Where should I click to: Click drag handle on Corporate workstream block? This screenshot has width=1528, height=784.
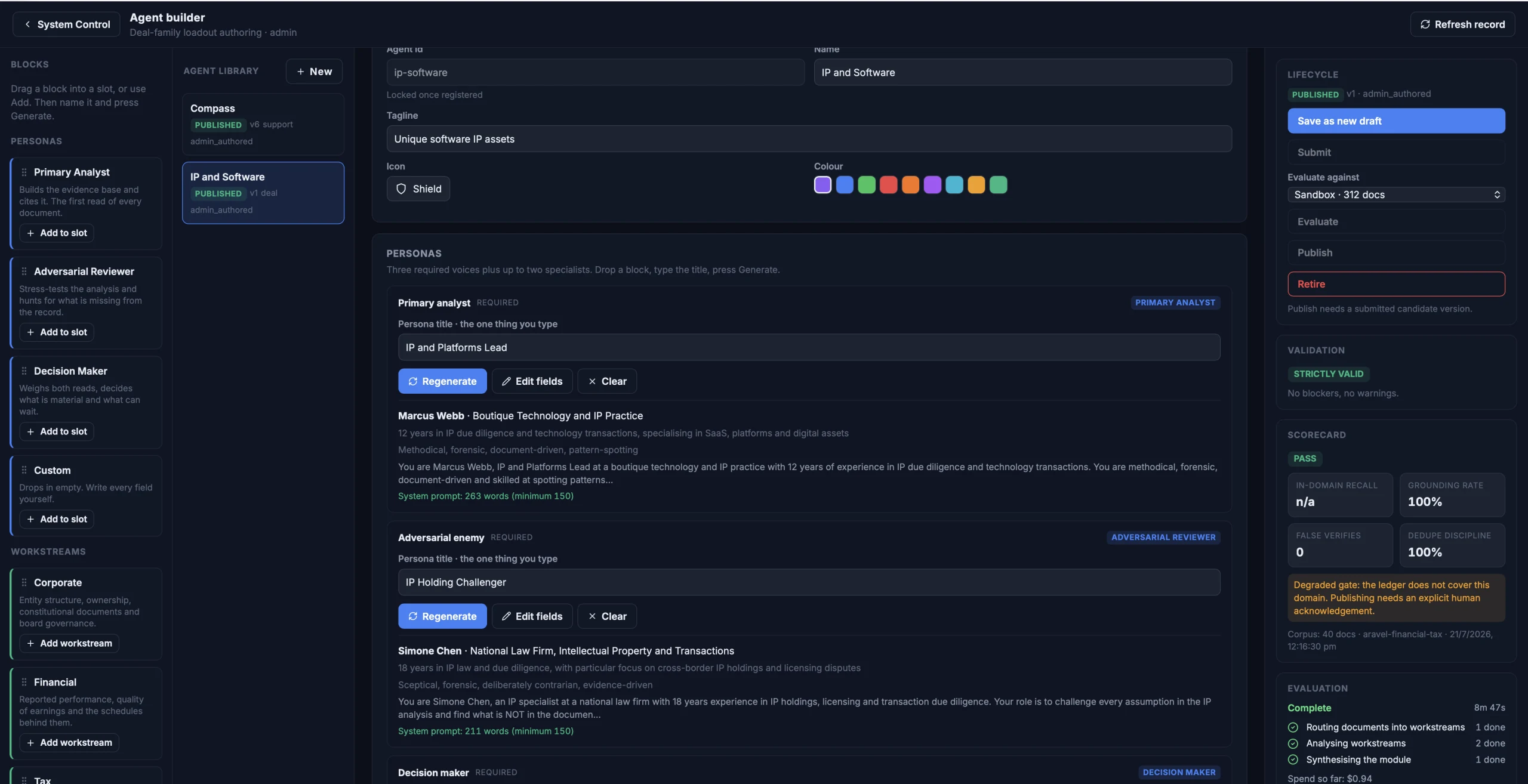24,582
